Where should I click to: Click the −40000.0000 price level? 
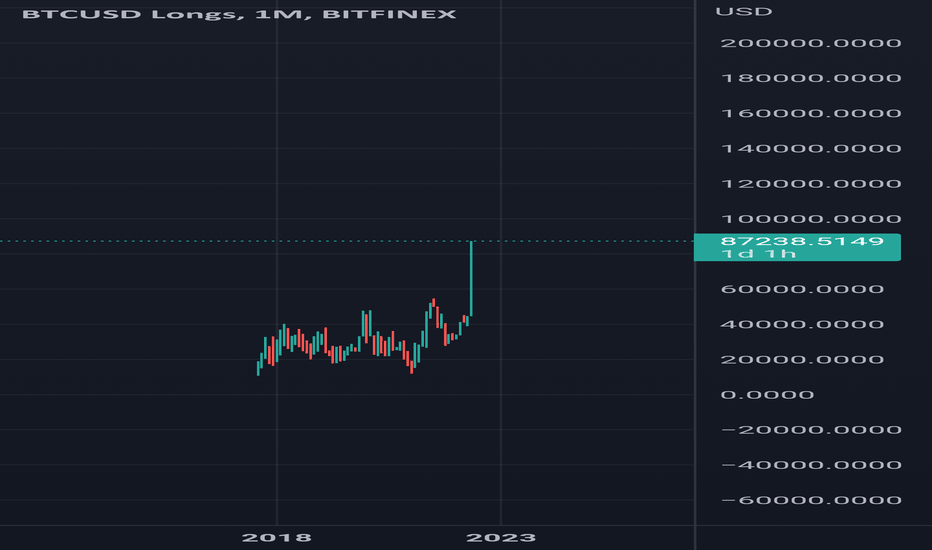tap(811, 464)
